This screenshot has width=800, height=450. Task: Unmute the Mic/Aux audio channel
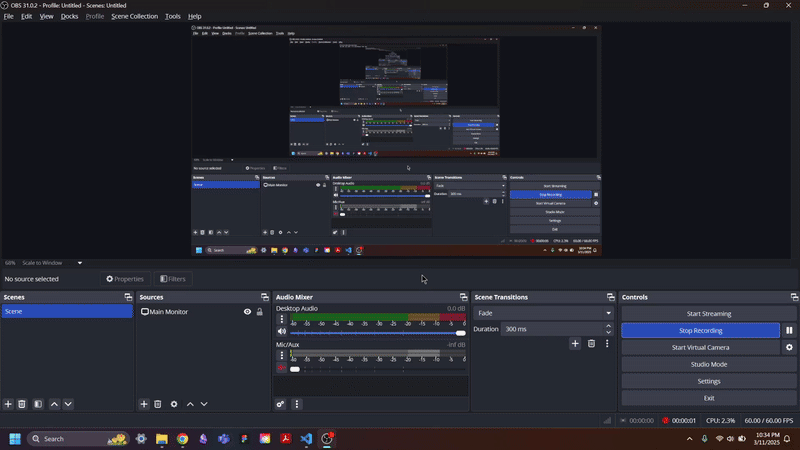pos(282,368)
